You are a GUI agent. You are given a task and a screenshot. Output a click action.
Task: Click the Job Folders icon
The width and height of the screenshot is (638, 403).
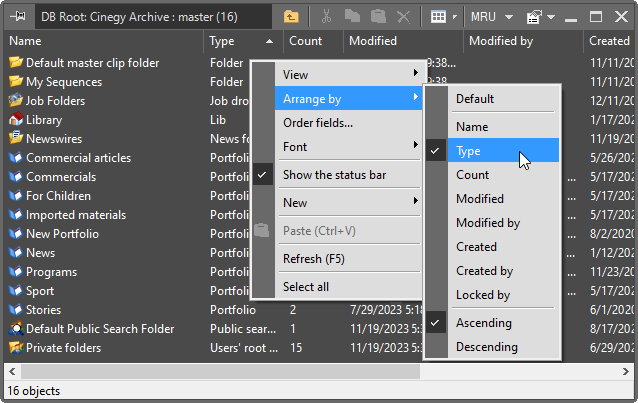tap(15, 101)
